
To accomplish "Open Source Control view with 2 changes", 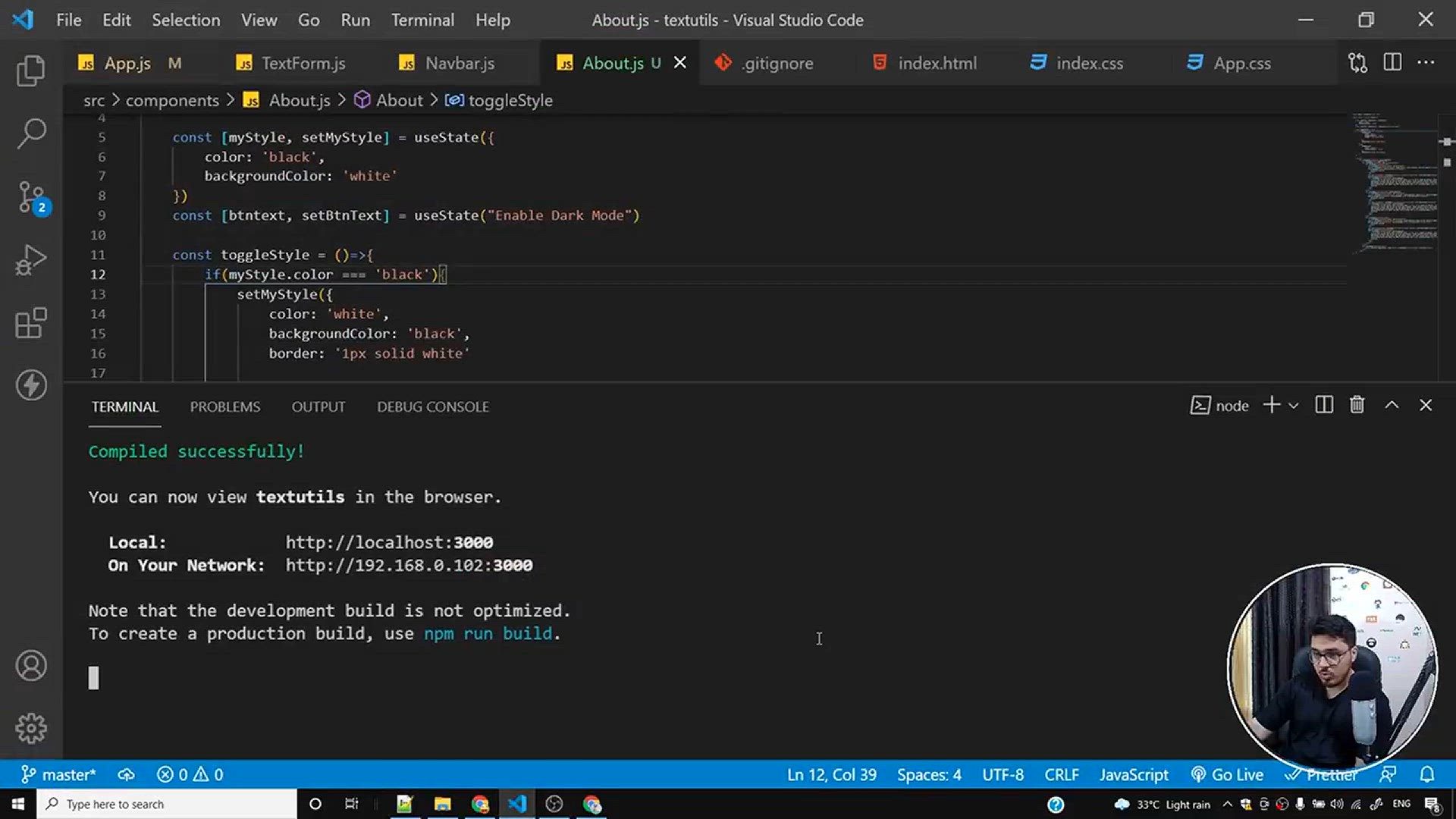I will pyautogui.click(x=33, y=198).
